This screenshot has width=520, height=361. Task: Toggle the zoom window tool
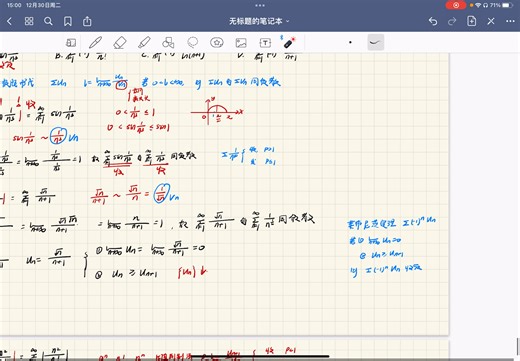[x=71, y=43]
